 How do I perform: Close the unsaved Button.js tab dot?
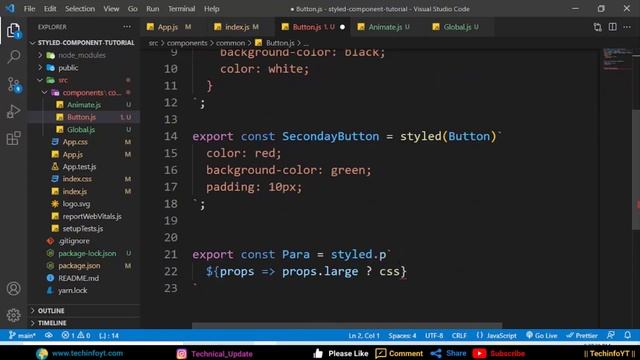tap(342, 27)
